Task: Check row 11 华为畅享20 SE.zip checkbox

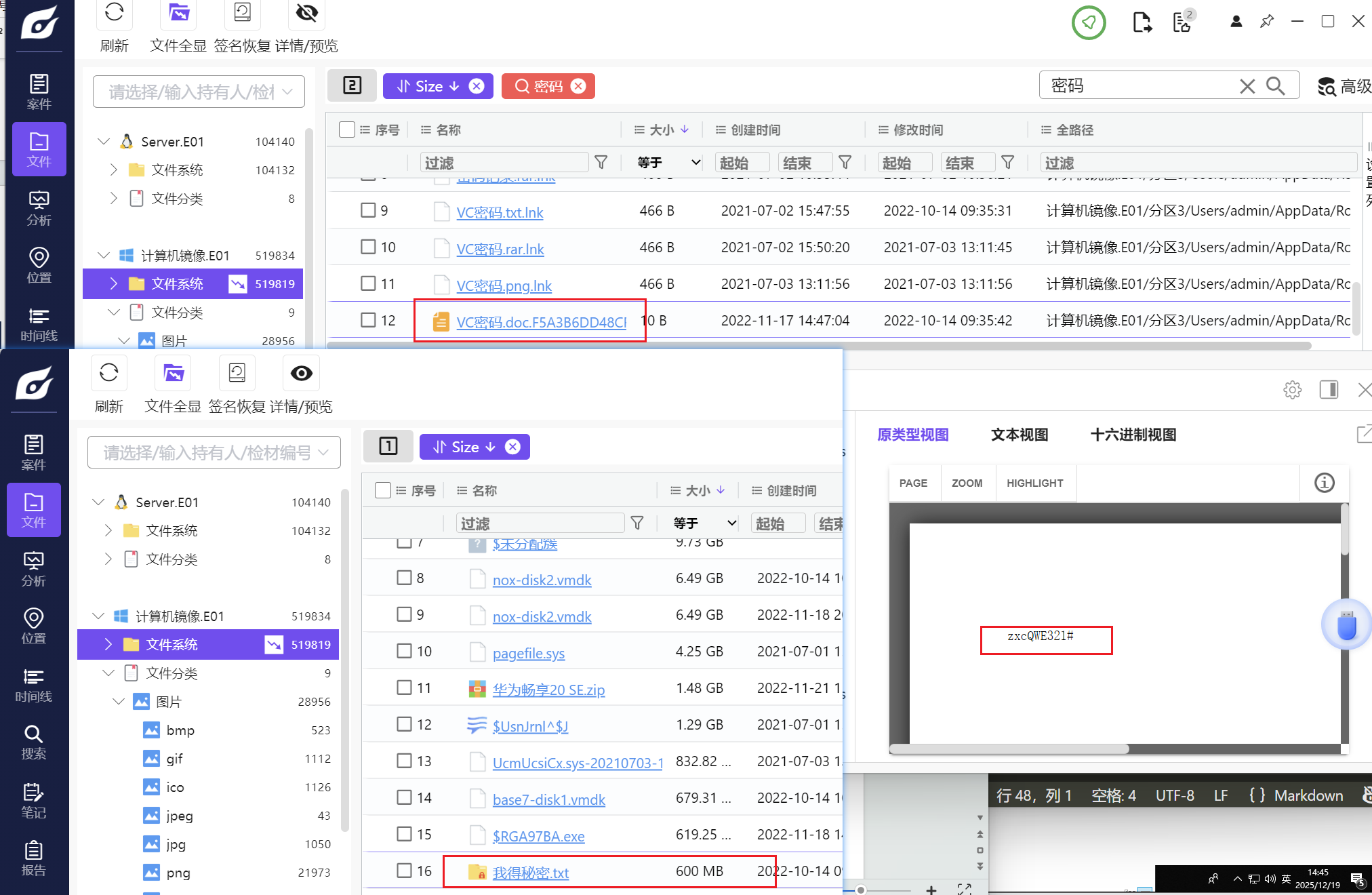Action: pos(404,688)
